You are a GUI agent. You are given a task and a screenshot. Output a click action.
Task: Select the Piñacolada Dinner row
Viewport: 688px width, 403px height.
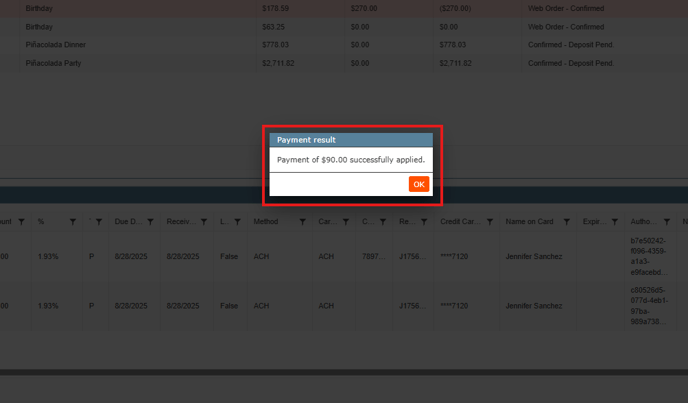coord(344,45)
